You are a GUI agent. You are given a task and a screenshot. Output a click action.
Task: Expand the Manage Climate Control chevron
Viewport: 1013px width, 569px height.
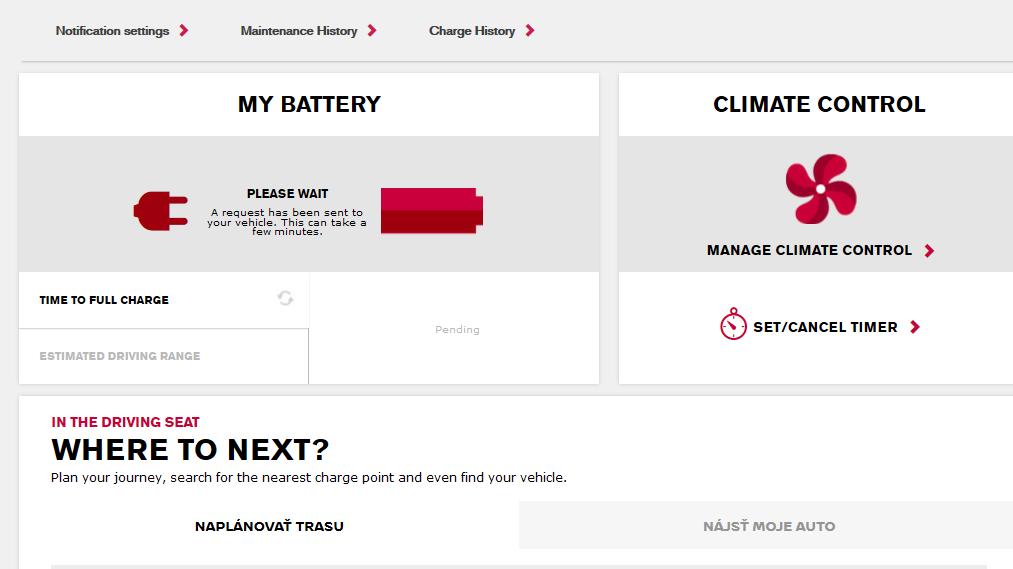[x=929, y=251]
